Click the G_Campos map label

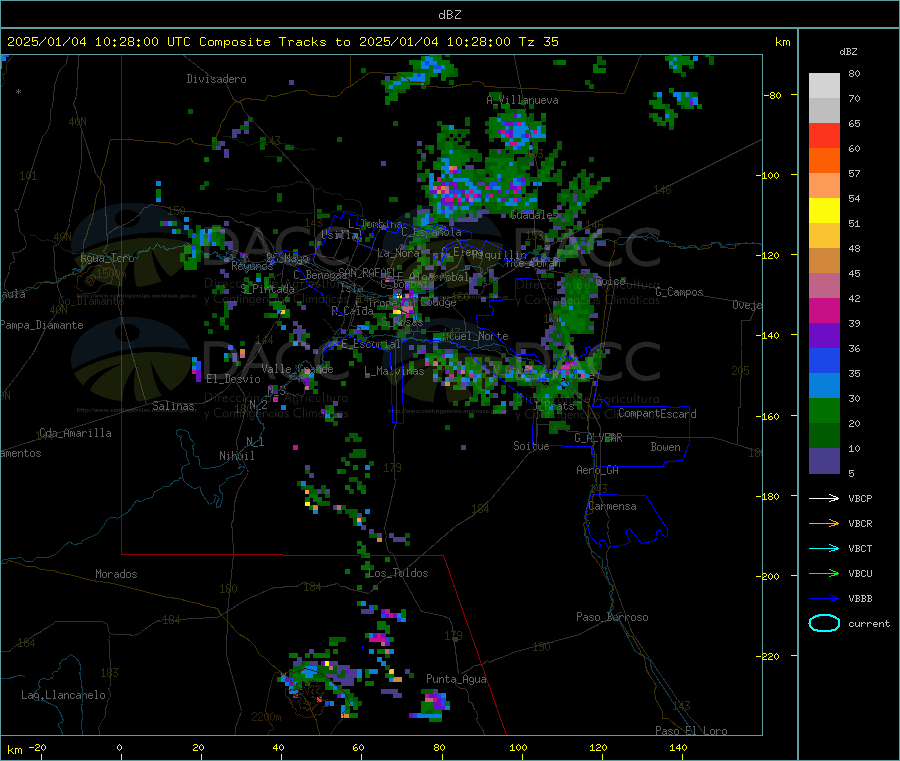(680, 292)
